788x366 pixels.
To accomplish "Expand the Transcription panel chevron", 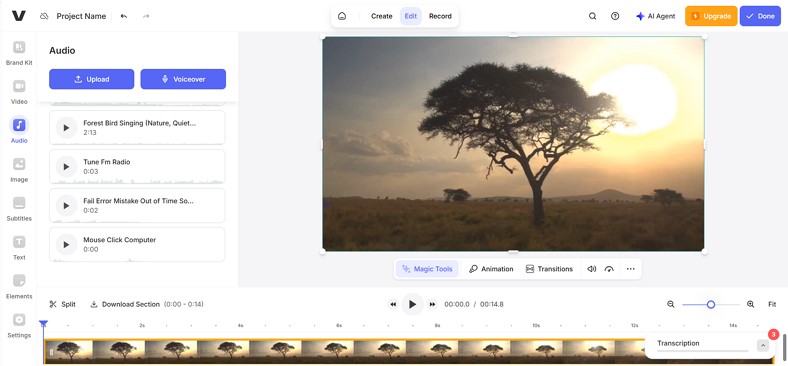I will 762,345.
